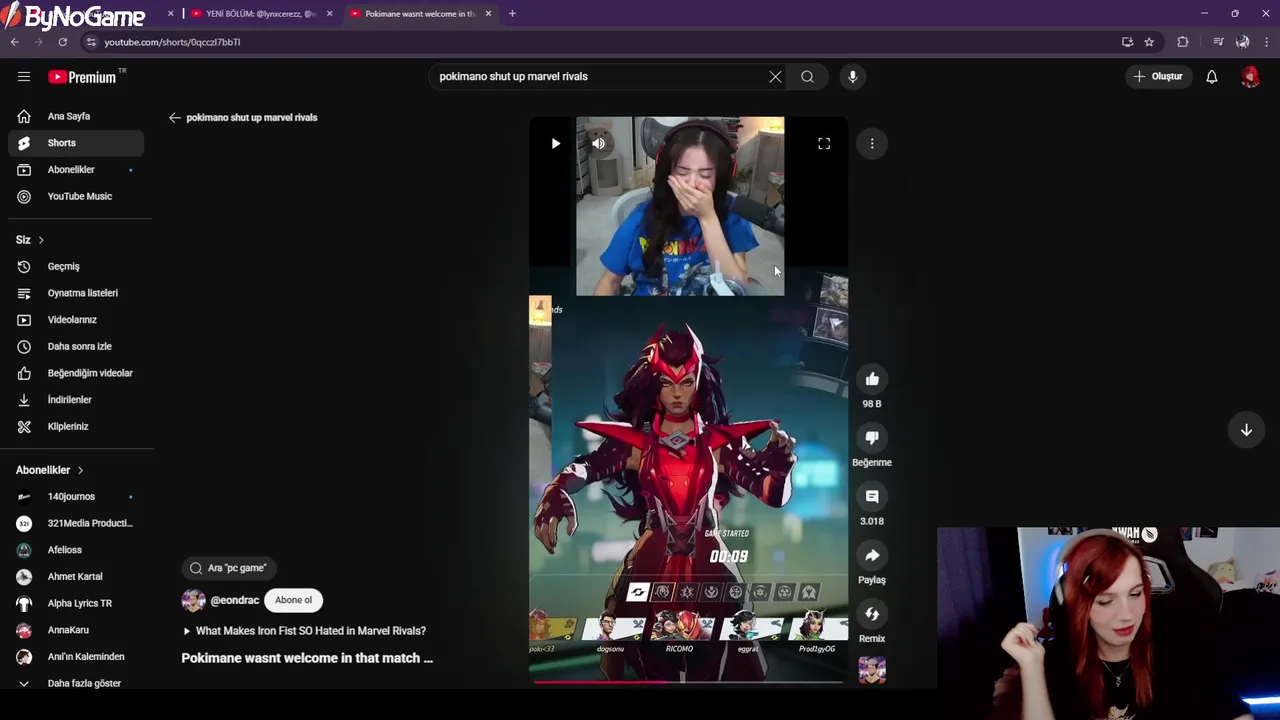Remix this Short
The height and width of the screenshot is (720, 1280).
click(872, 614)
